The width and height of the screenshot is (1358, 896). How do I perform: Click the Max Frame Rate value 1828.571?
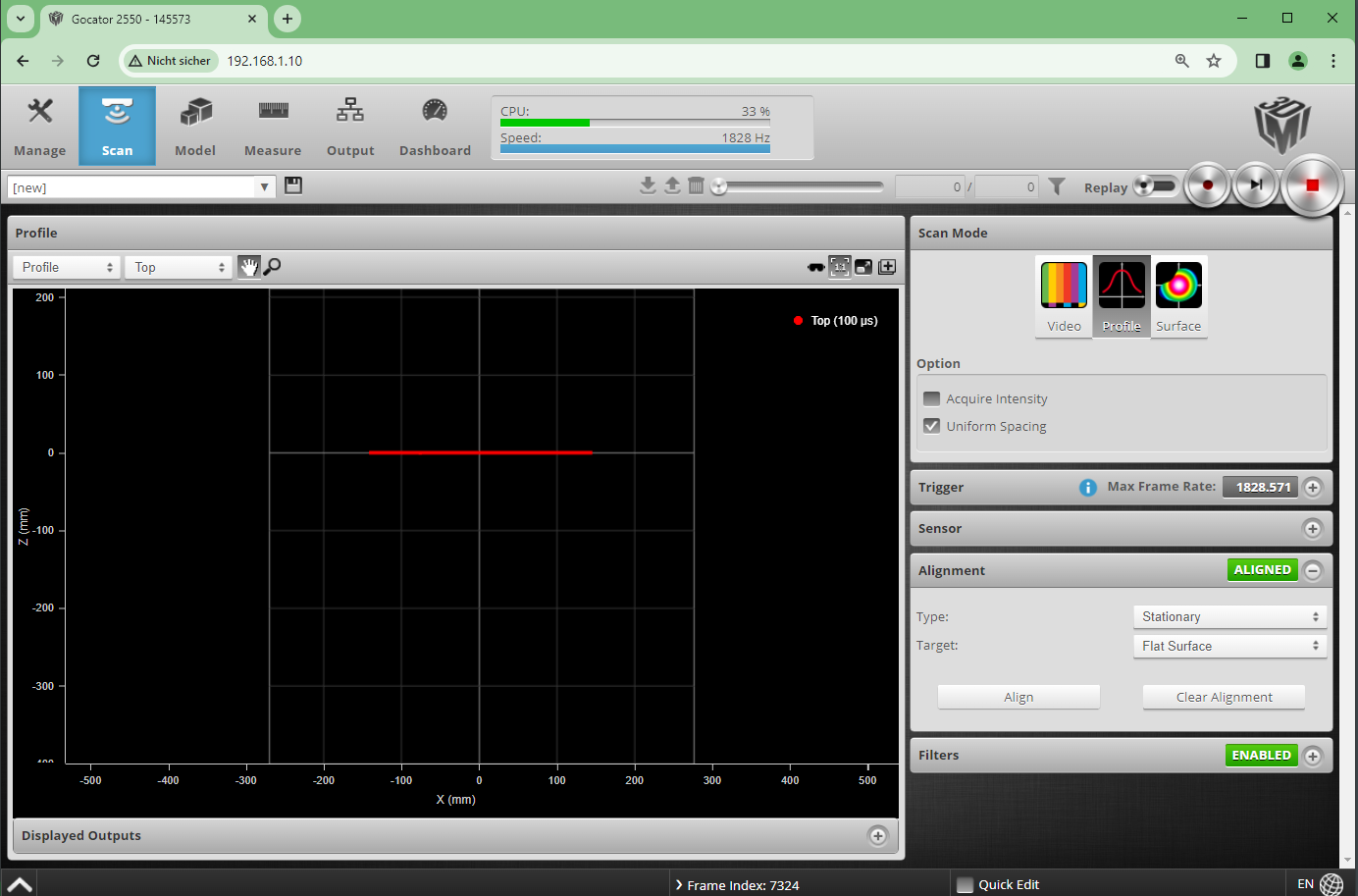pyautogui.click(x=1261, y=487)
